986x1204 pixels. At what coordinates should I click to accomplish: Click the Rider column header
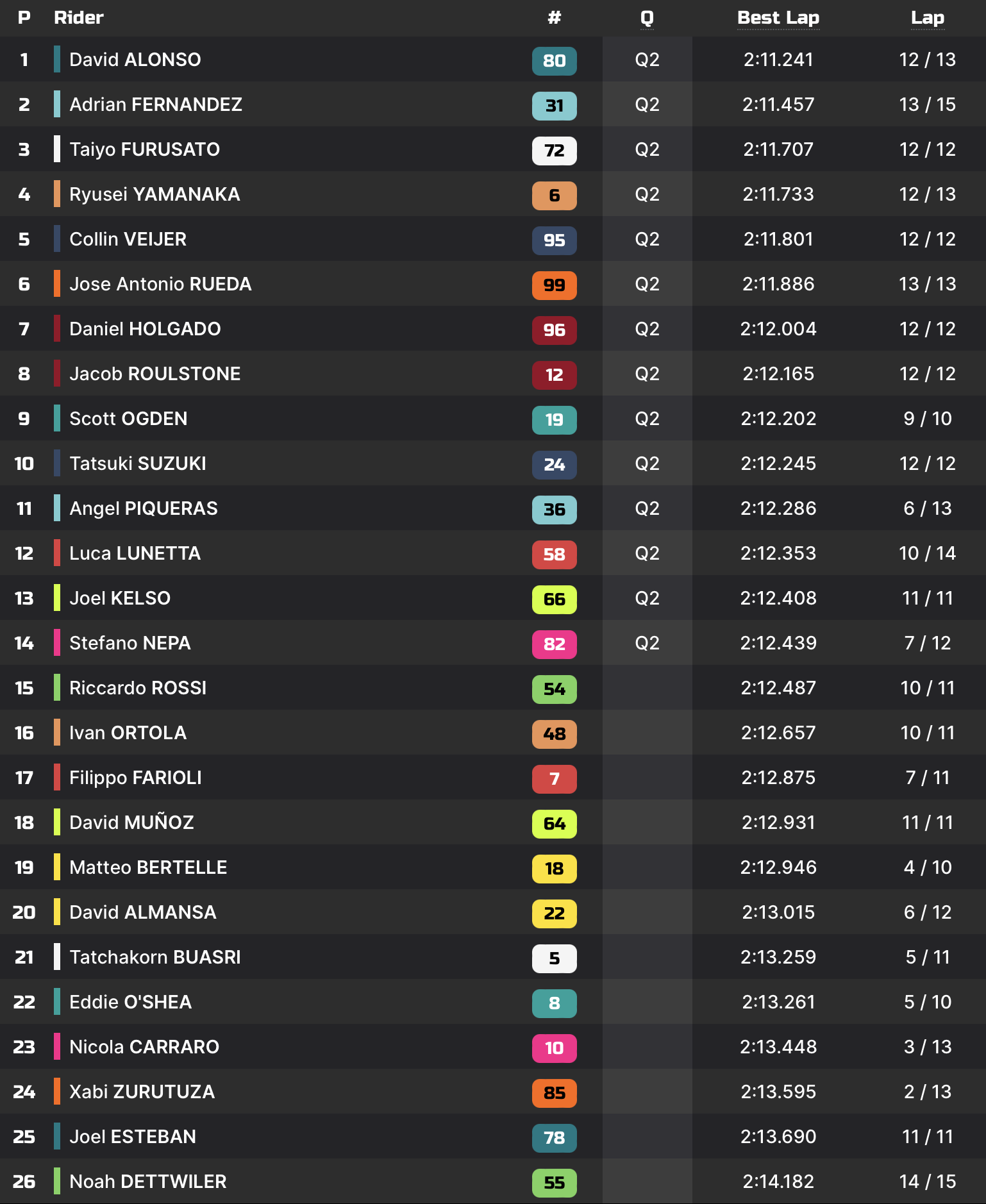[x=79, y=18]
